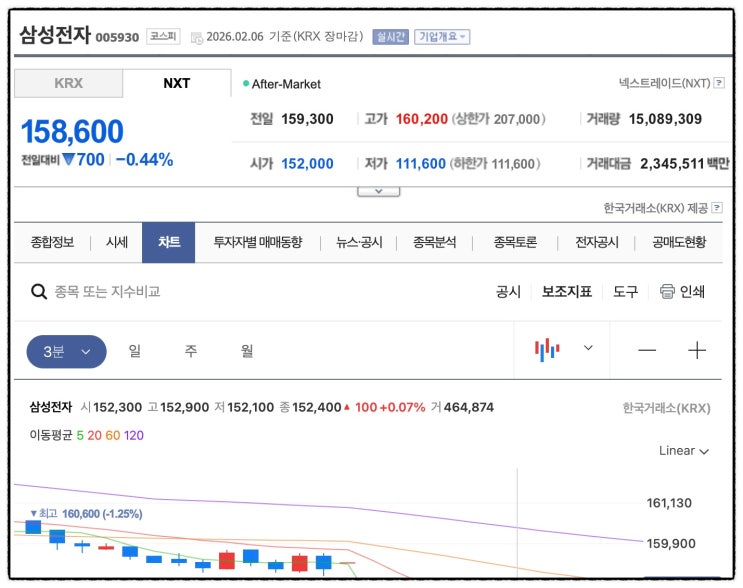Click the 5 moving average label
Screen dimensions: 743x588
tap(80, 435)
